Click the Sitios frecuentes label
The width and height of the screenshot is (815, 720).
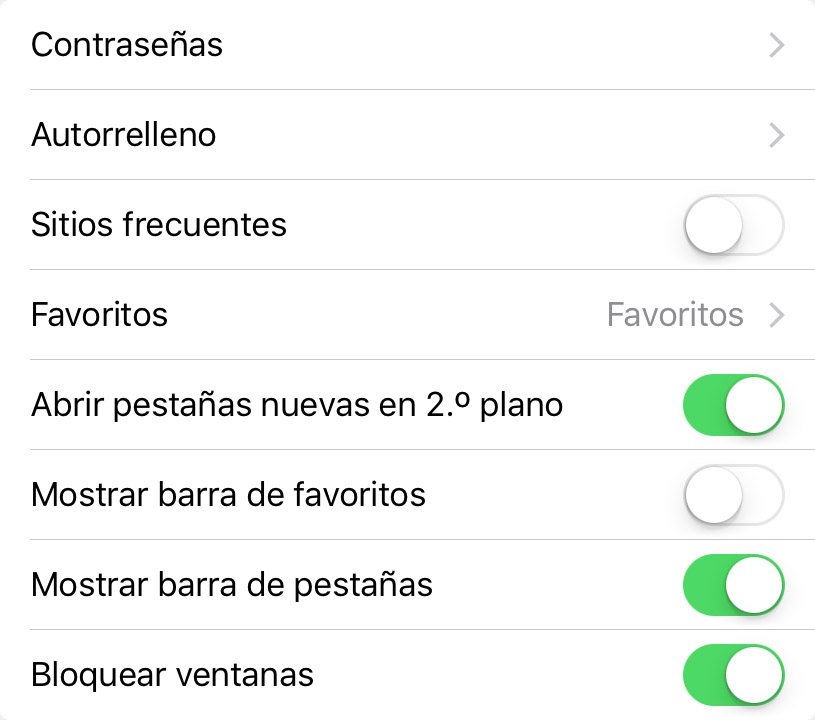159,225
